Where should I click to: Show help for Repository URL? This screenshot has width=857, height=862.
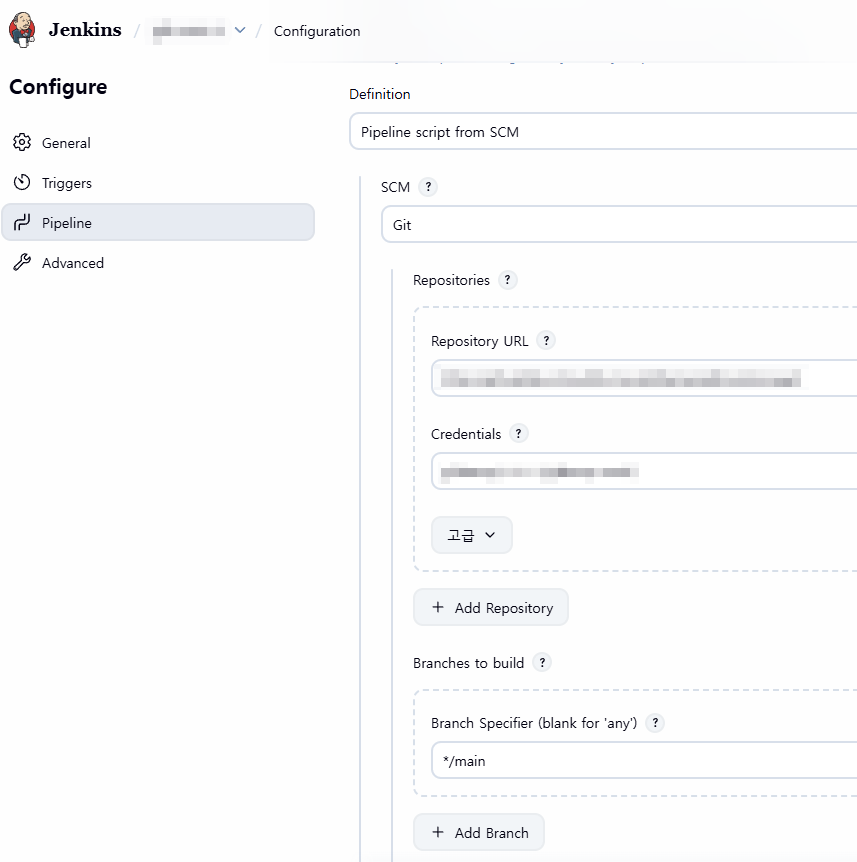[x=546, y=341]
